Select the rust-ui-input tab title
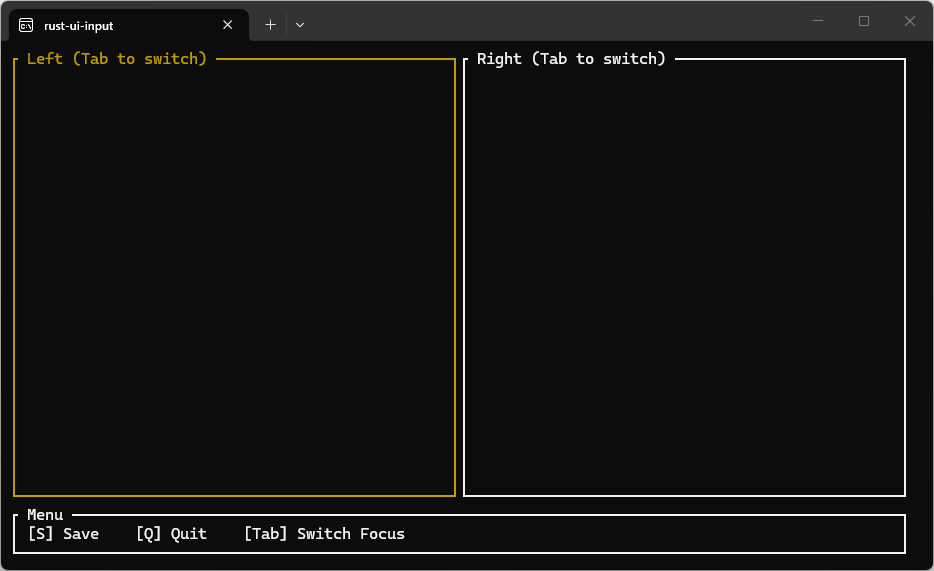The height and width of the screenshot is (571, 934). [x=79, y=25]
